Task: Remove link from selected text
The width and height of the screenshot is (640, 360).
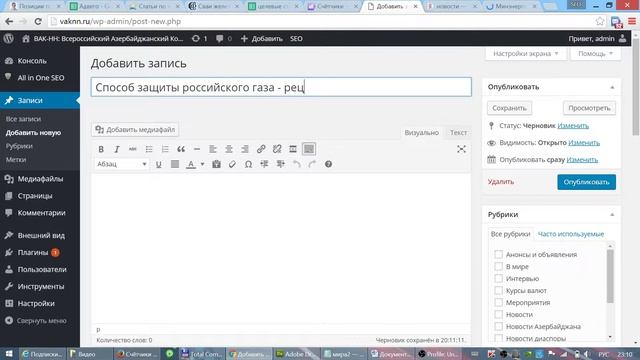Action: (277, 149)
